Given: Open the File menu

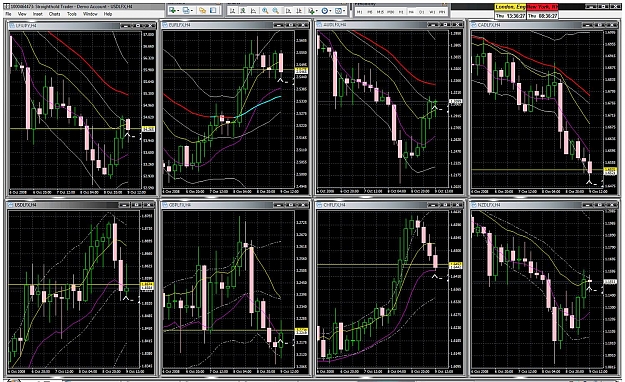Looking at the screenshot, I should click(x=8, y=14).
